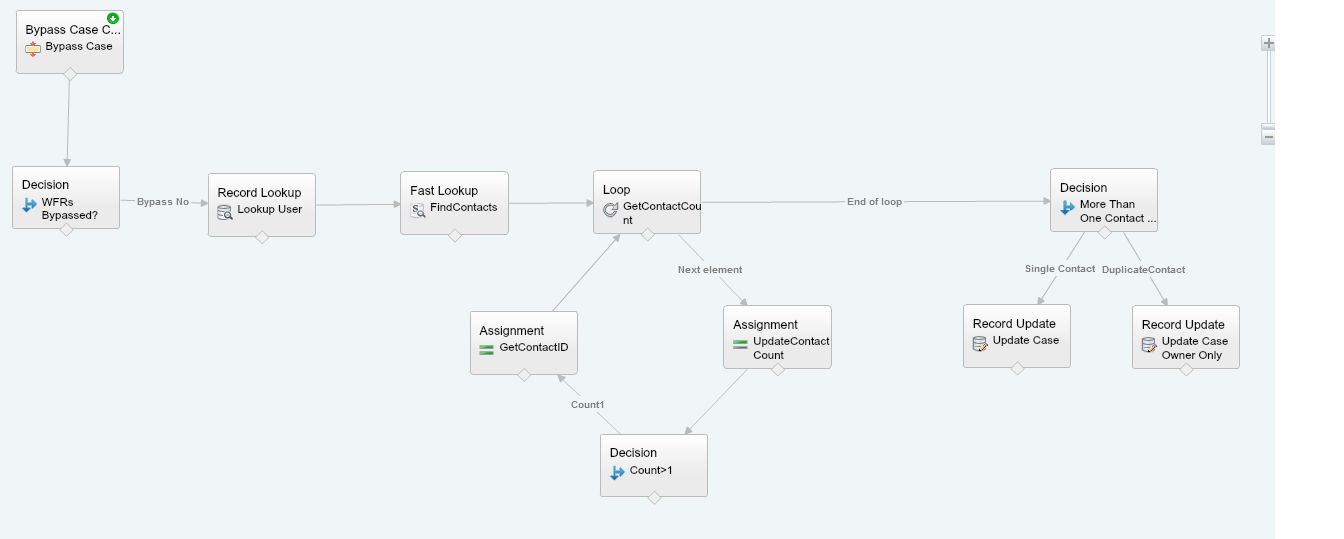Click the zoom slider track

pyautogui.click(x=1270, y=88)
